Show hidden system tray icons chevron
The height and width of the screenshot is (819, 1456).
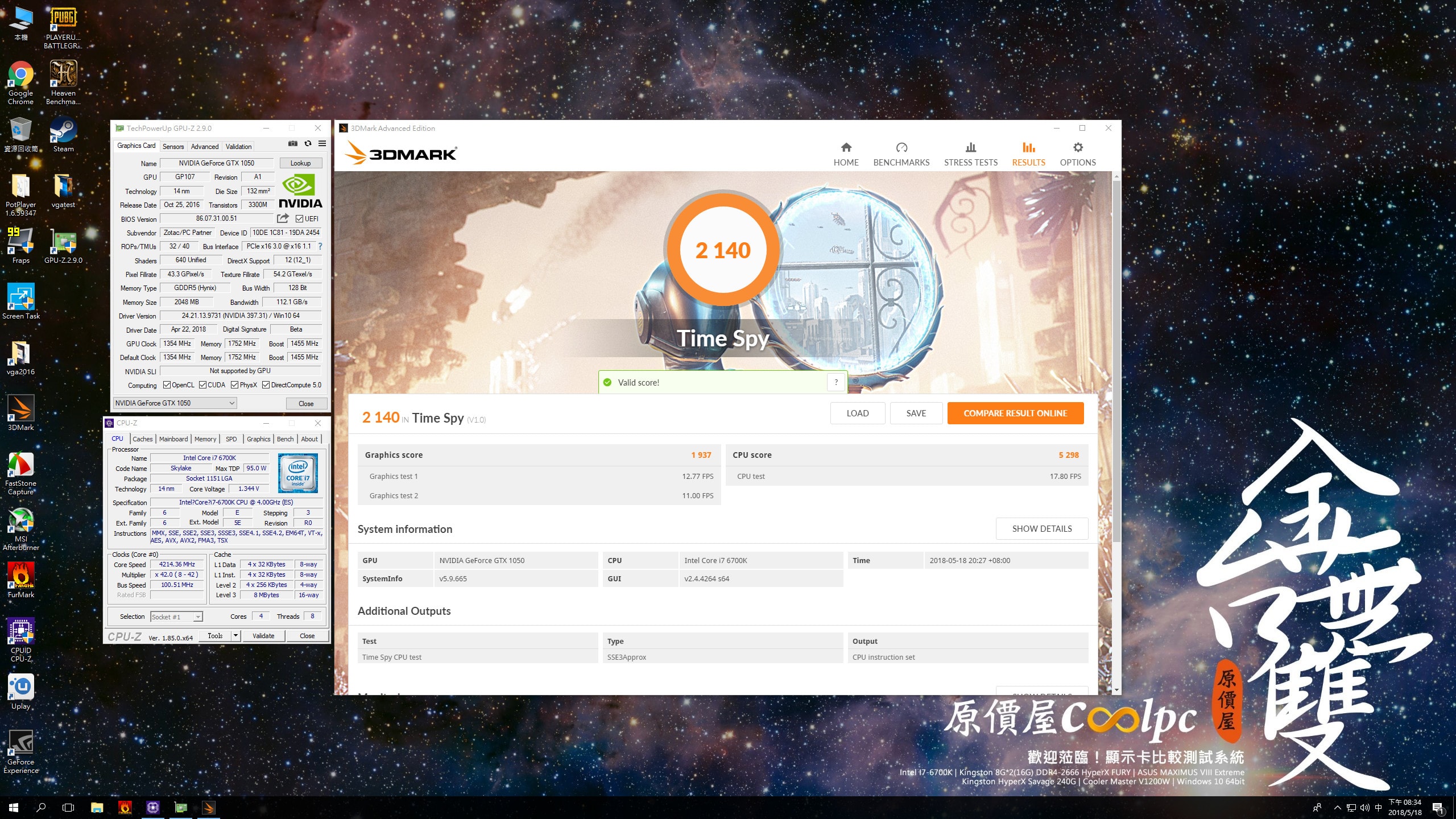1337,808
